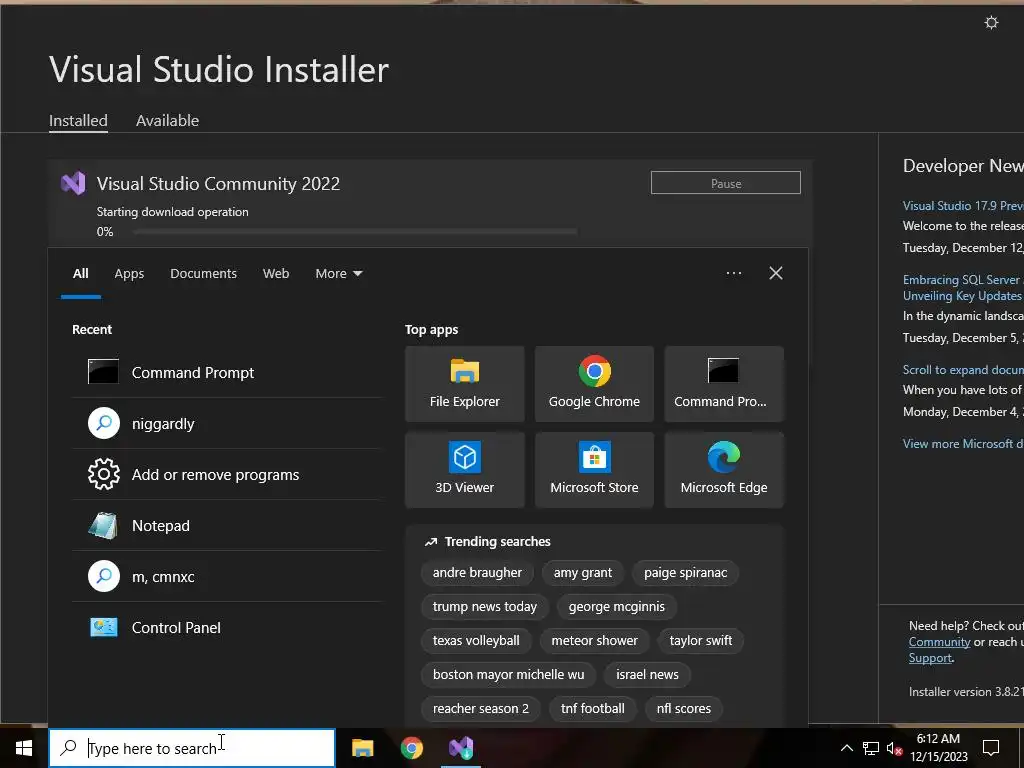
Task: Open Add or remove programs settings
Action: click(227, 475)
